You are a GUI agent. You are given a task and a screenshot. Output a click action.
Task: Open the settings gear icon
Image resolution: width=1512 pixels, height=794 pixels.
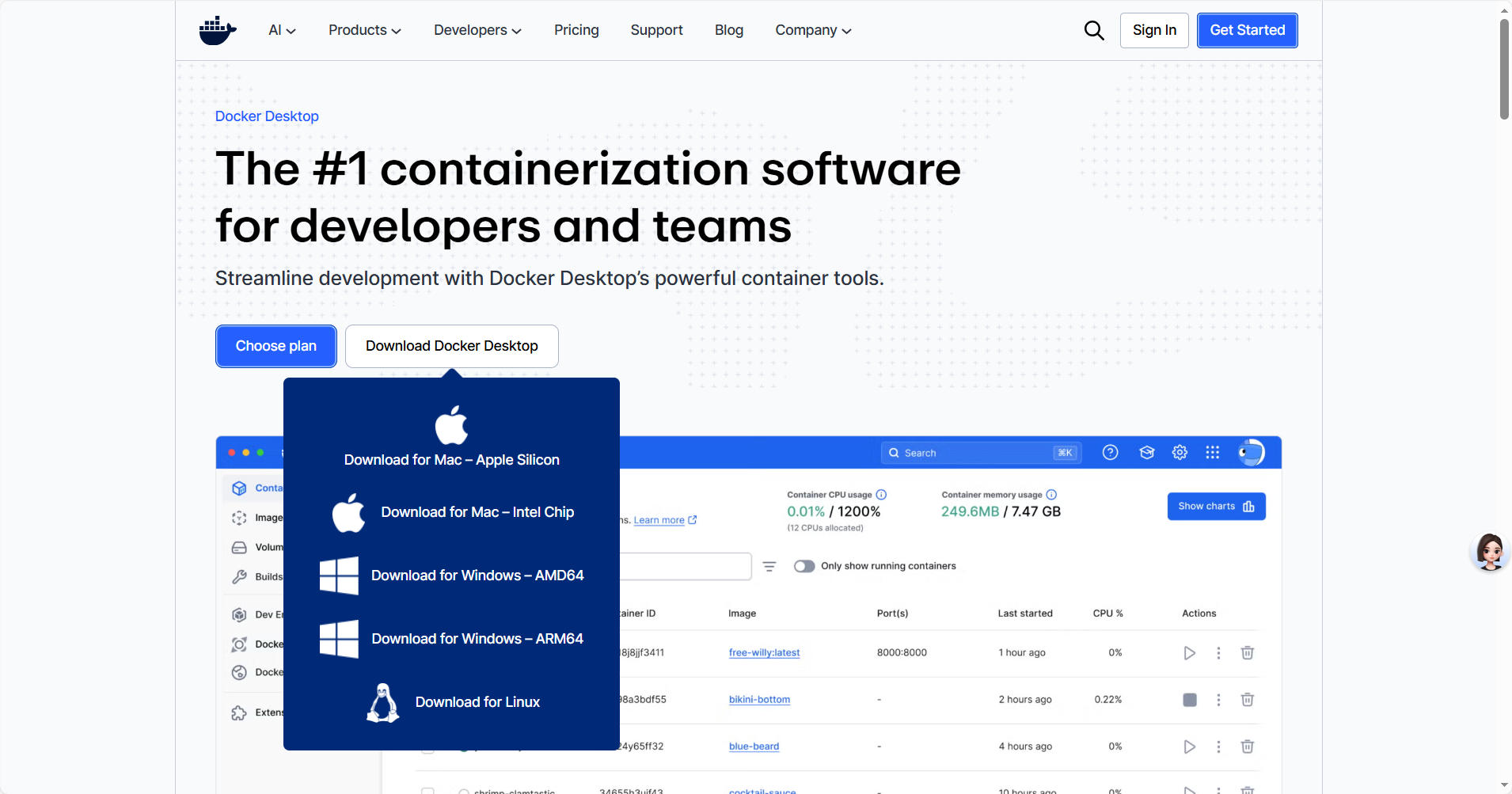[x=1180, y=453]
